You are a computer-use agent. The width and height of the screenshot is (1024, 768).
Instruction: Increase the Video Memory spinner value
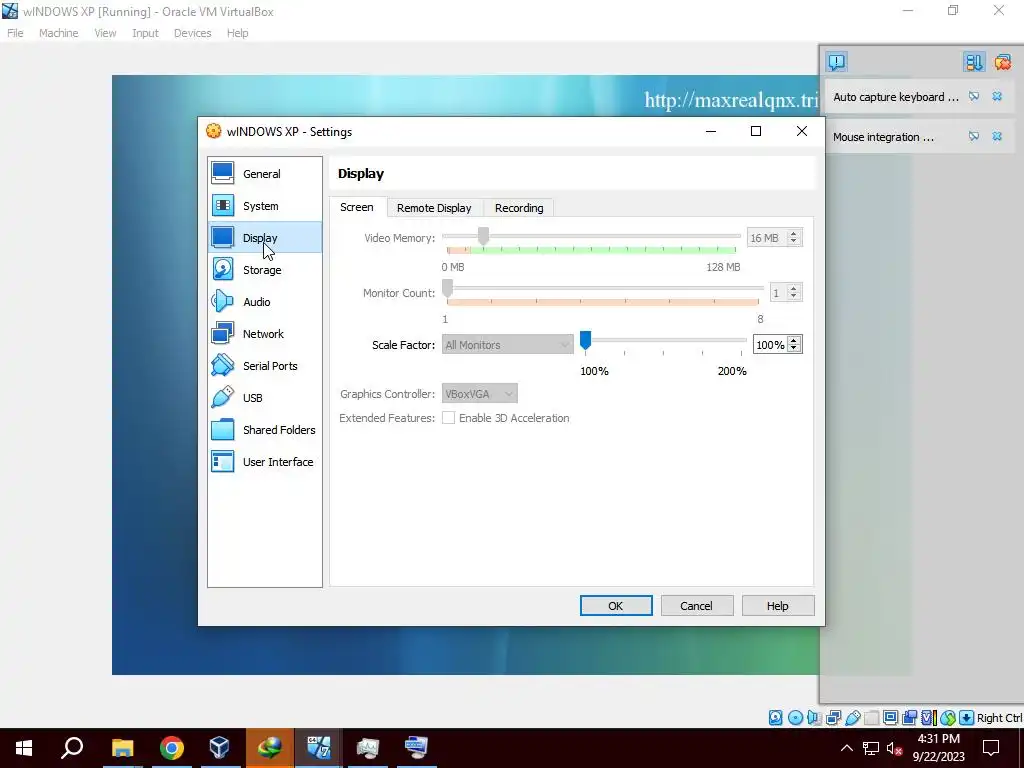click(793, 234)
